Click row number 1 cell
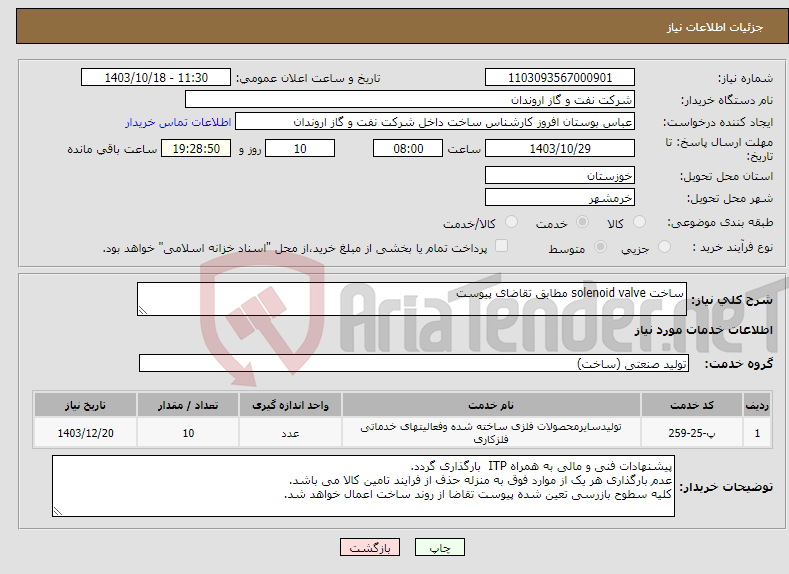The image size is (789, 574). click(x=757, y=433)
